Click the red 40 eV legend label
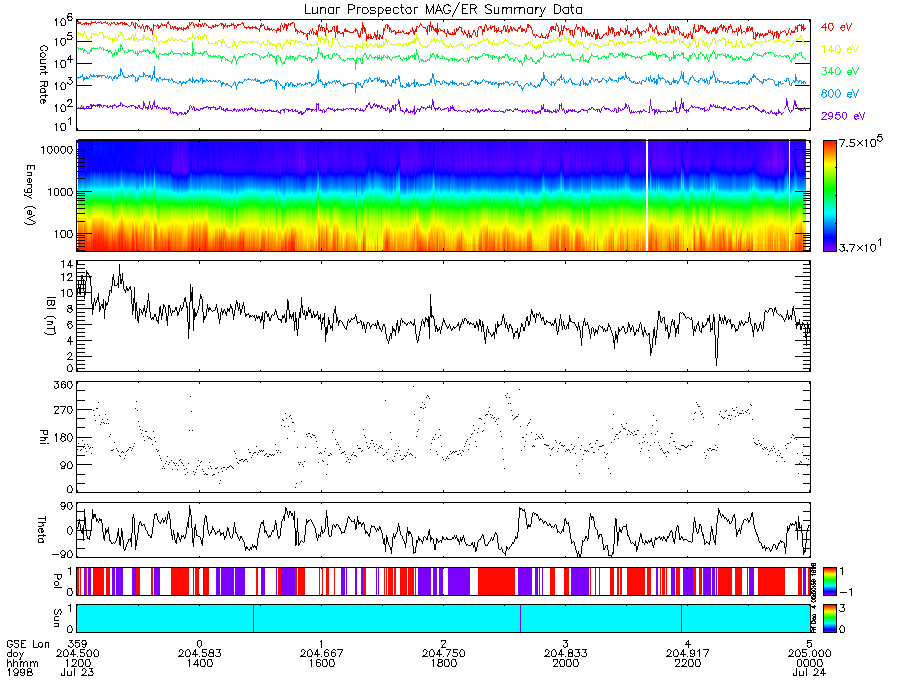 click(836, 27)
